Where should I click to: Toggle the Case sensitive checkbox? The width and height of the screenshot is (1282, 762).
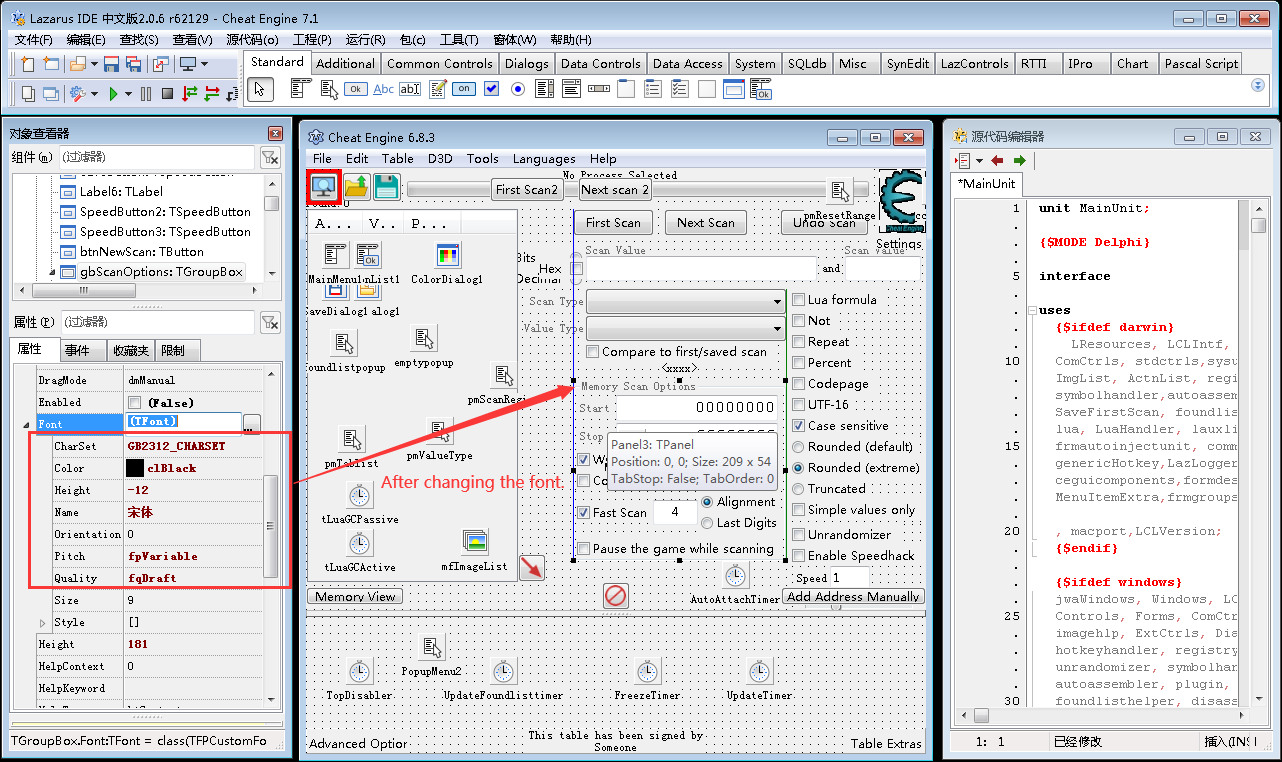coord(799,426)
